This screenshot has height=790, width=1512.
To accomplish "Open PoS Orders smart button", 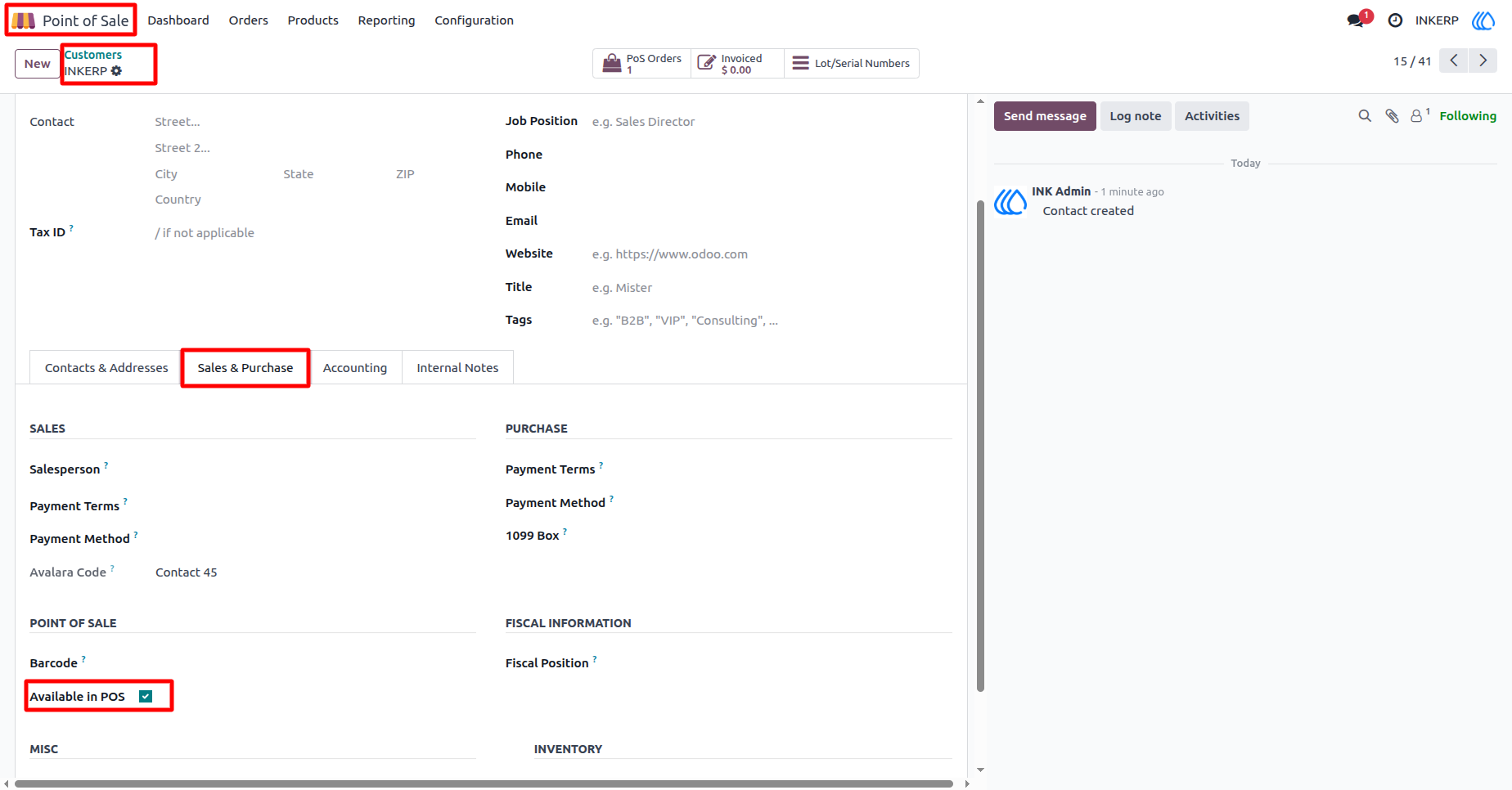I will coord(642,64).
